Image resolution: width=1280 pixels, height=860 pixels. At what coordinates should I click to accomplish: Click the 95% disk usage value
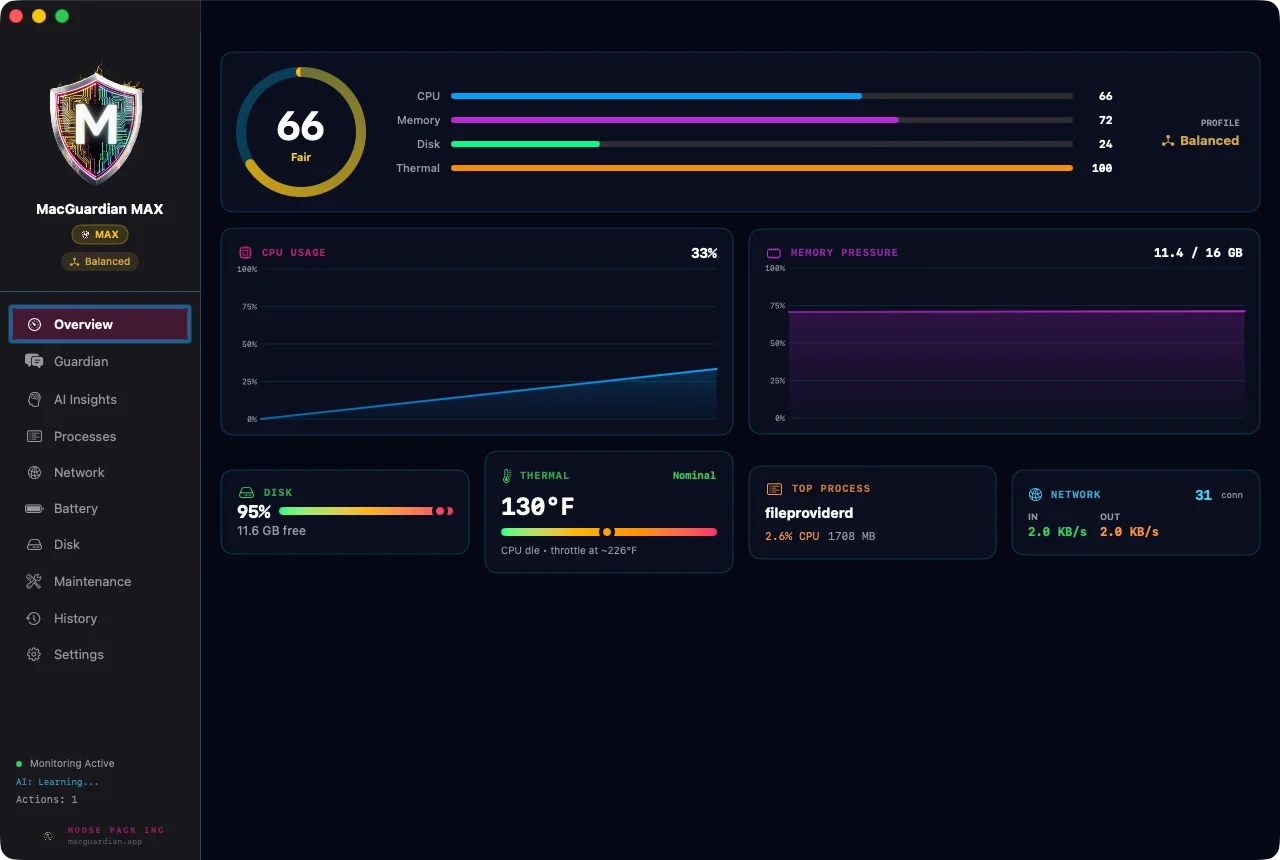254,512
